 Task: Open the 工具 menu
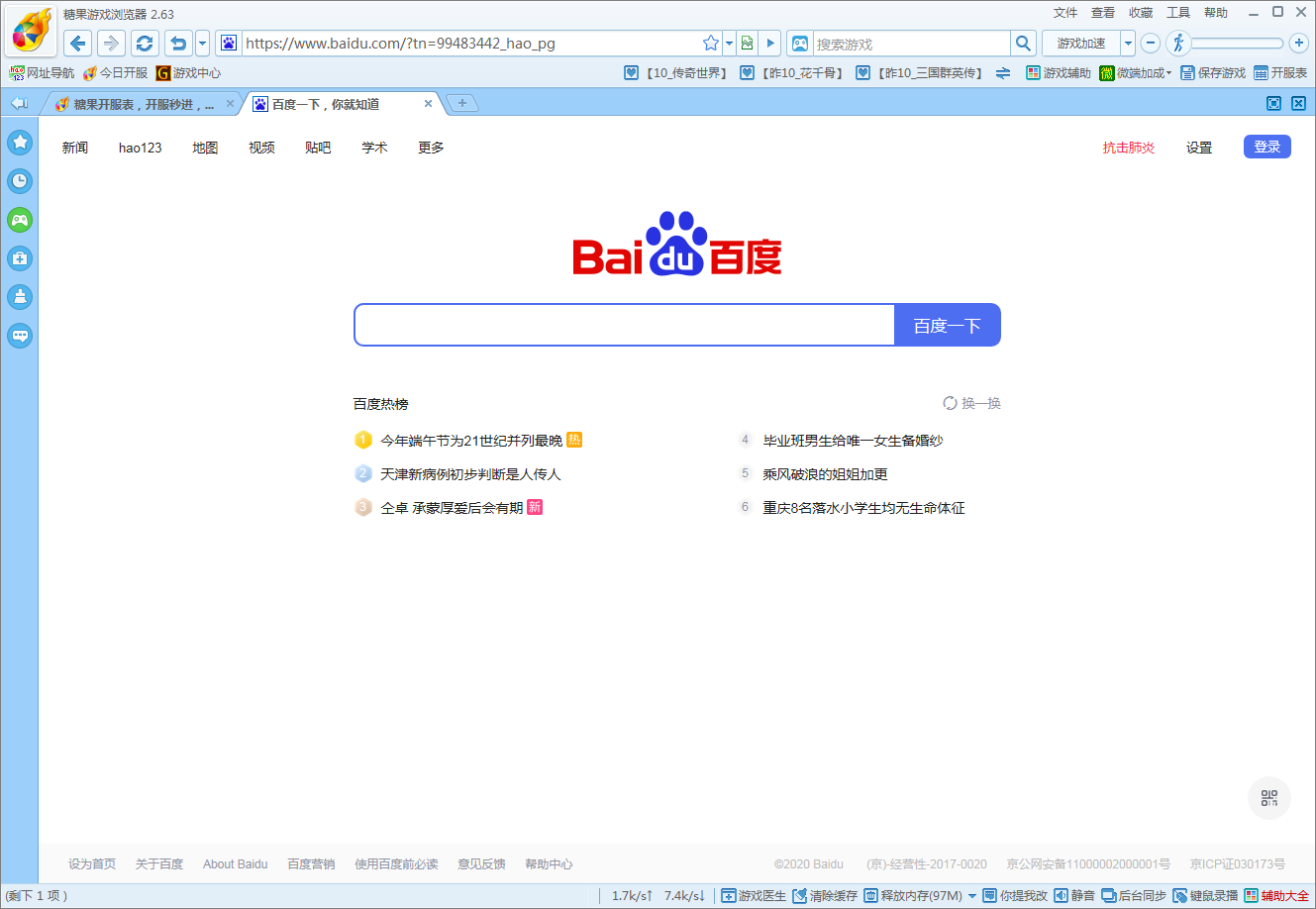tap(1178, 13)
